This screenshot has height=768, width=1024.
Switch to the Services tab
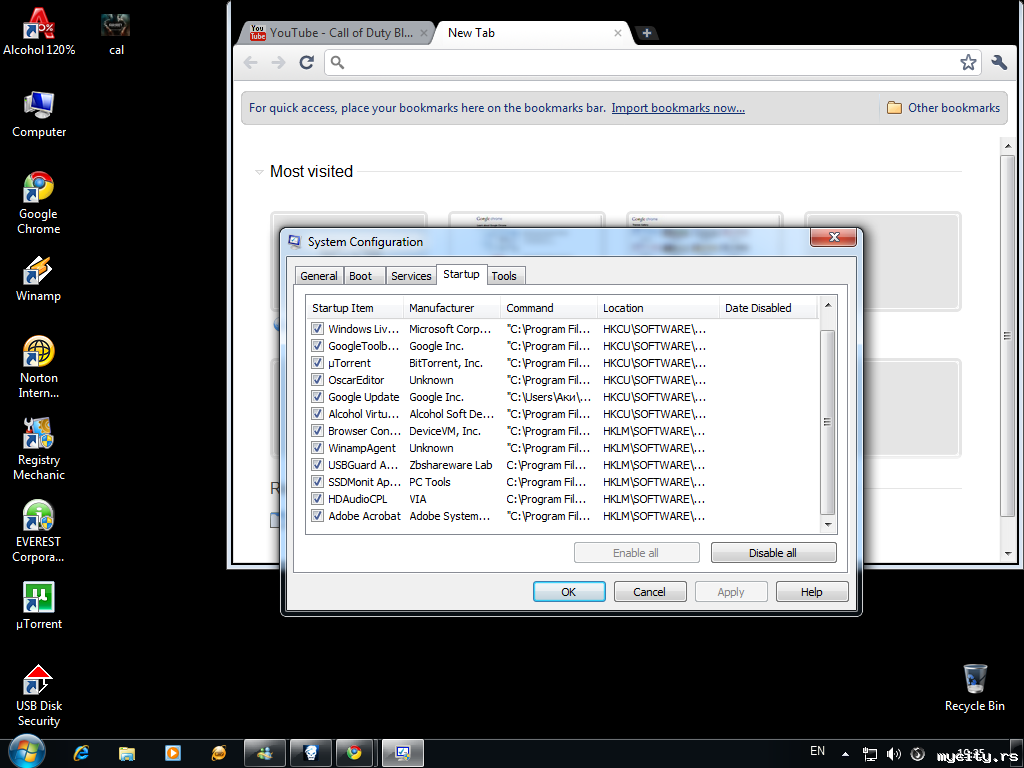tap(411, 276)
